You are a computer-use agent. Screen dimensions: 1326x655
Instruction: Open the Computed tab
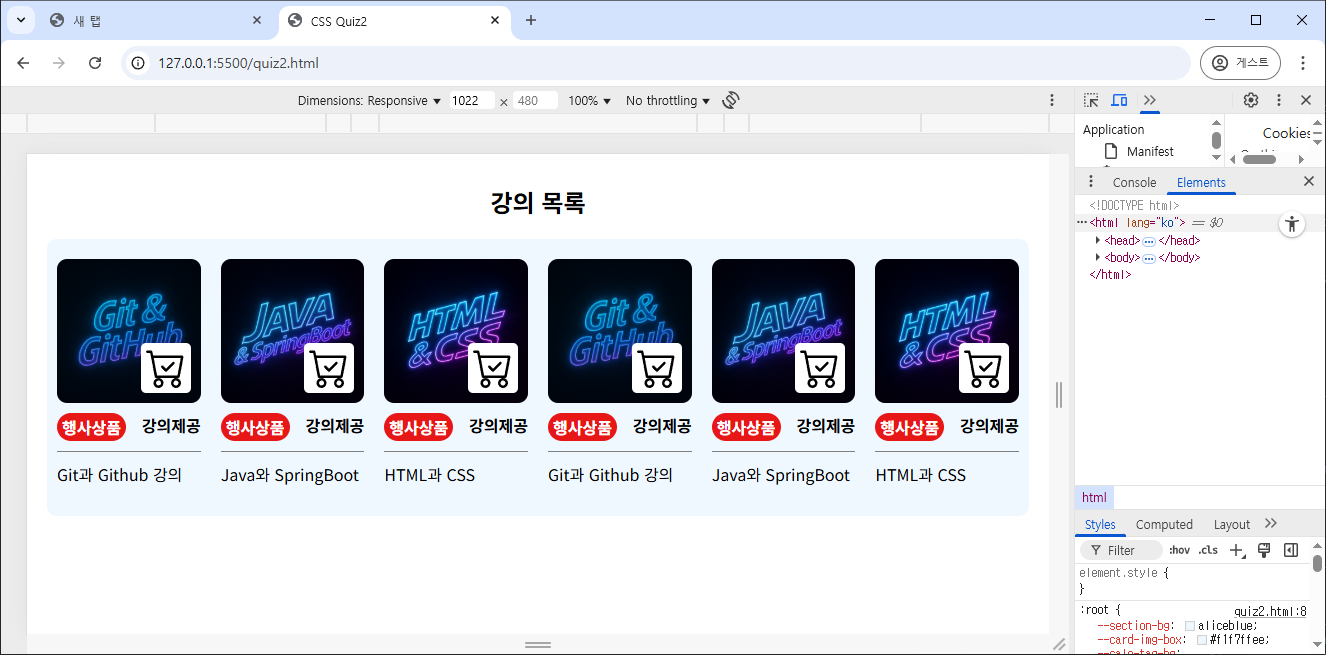[x=1164, y=524]
